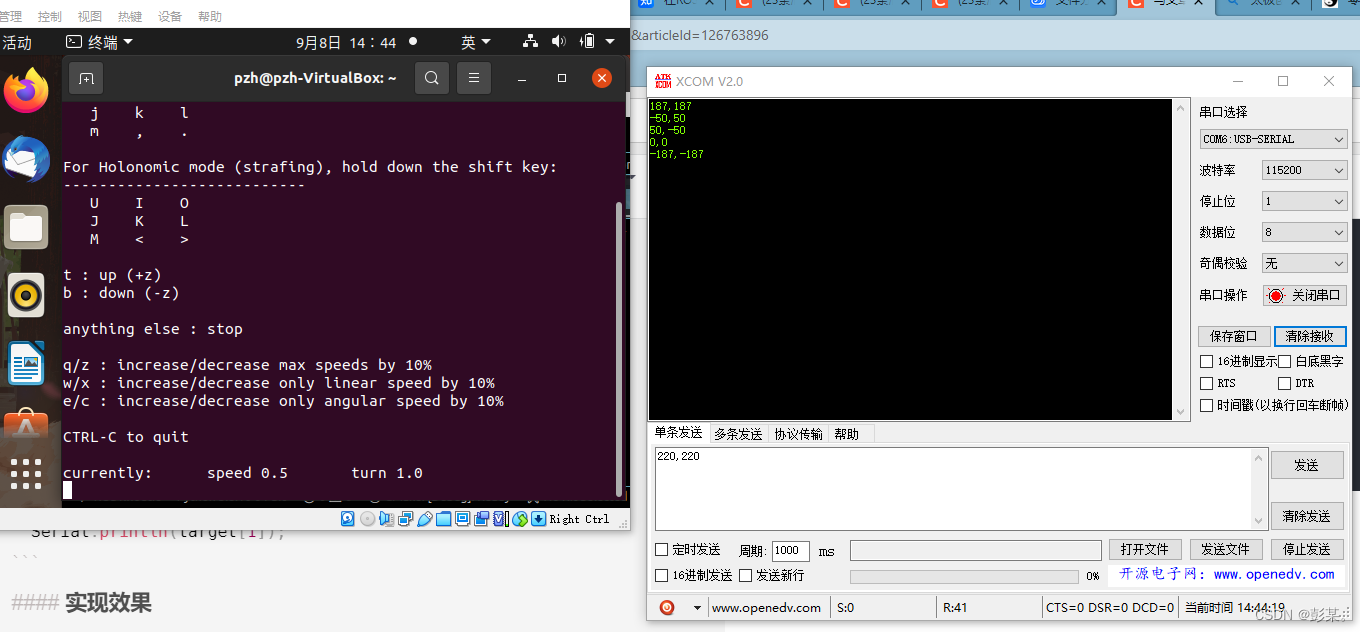The width and height of the screenshot is (1360, 632).
Task: Click the 发送 send button
Action: click(1307, 465)
